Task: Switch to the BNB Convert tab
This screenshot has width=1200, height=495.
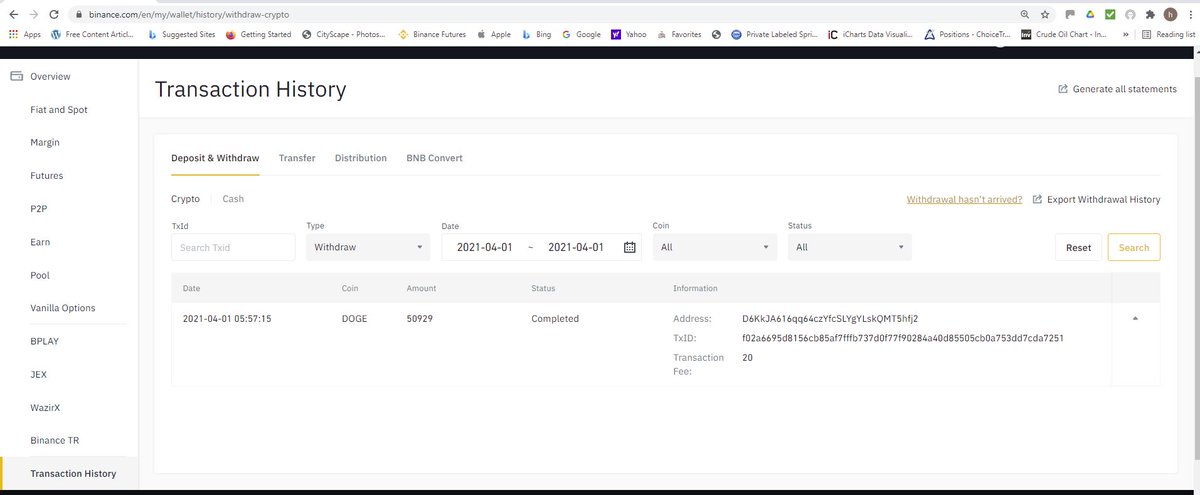Action: (x=434, y=158)
